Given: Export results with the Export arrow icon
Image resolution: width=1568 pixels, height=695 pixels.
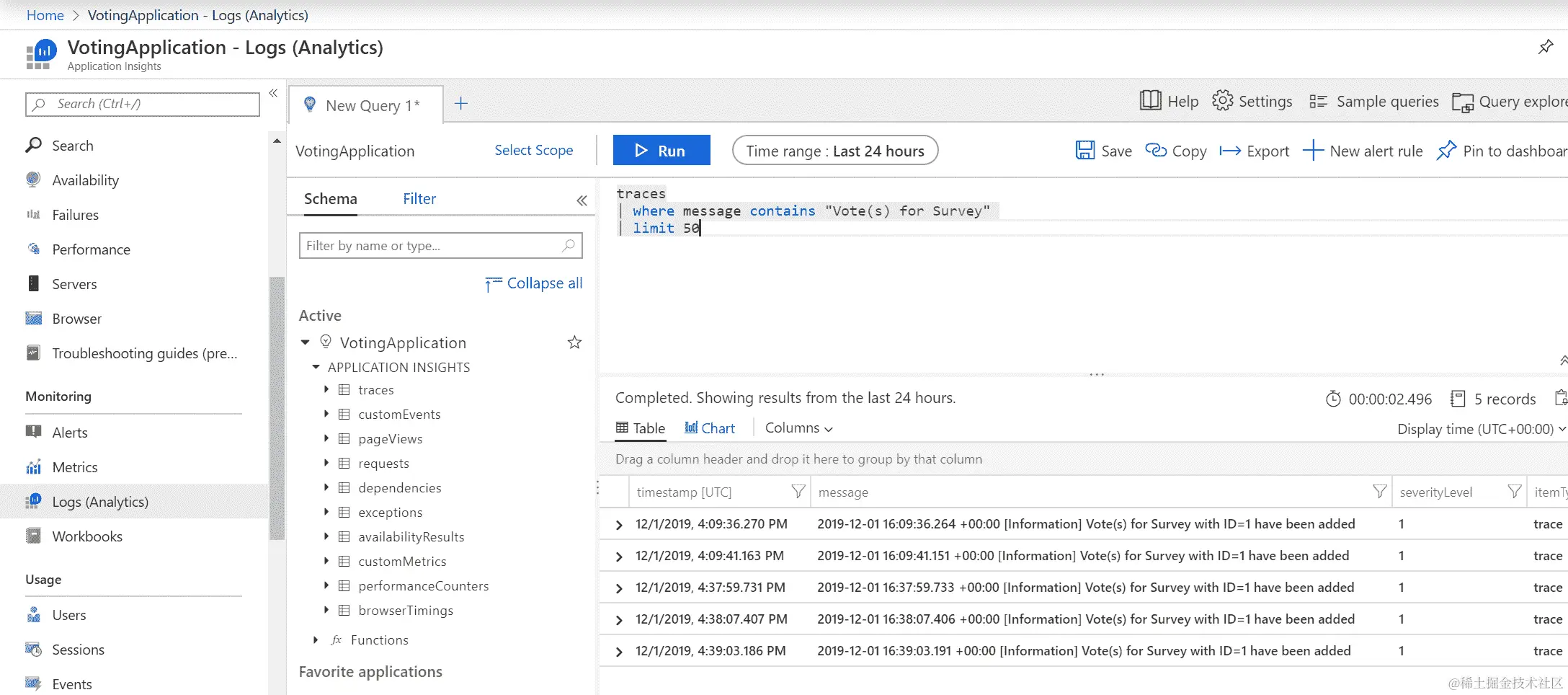Looking at the screenshot, I should tap(1229, 151).
